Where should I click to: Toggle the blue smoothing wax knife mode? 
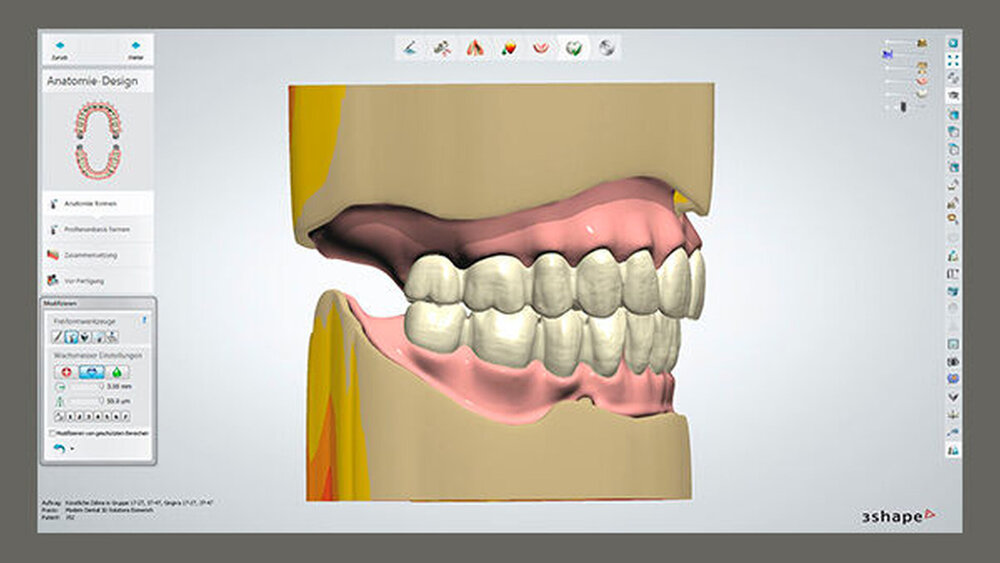[92, 371]
